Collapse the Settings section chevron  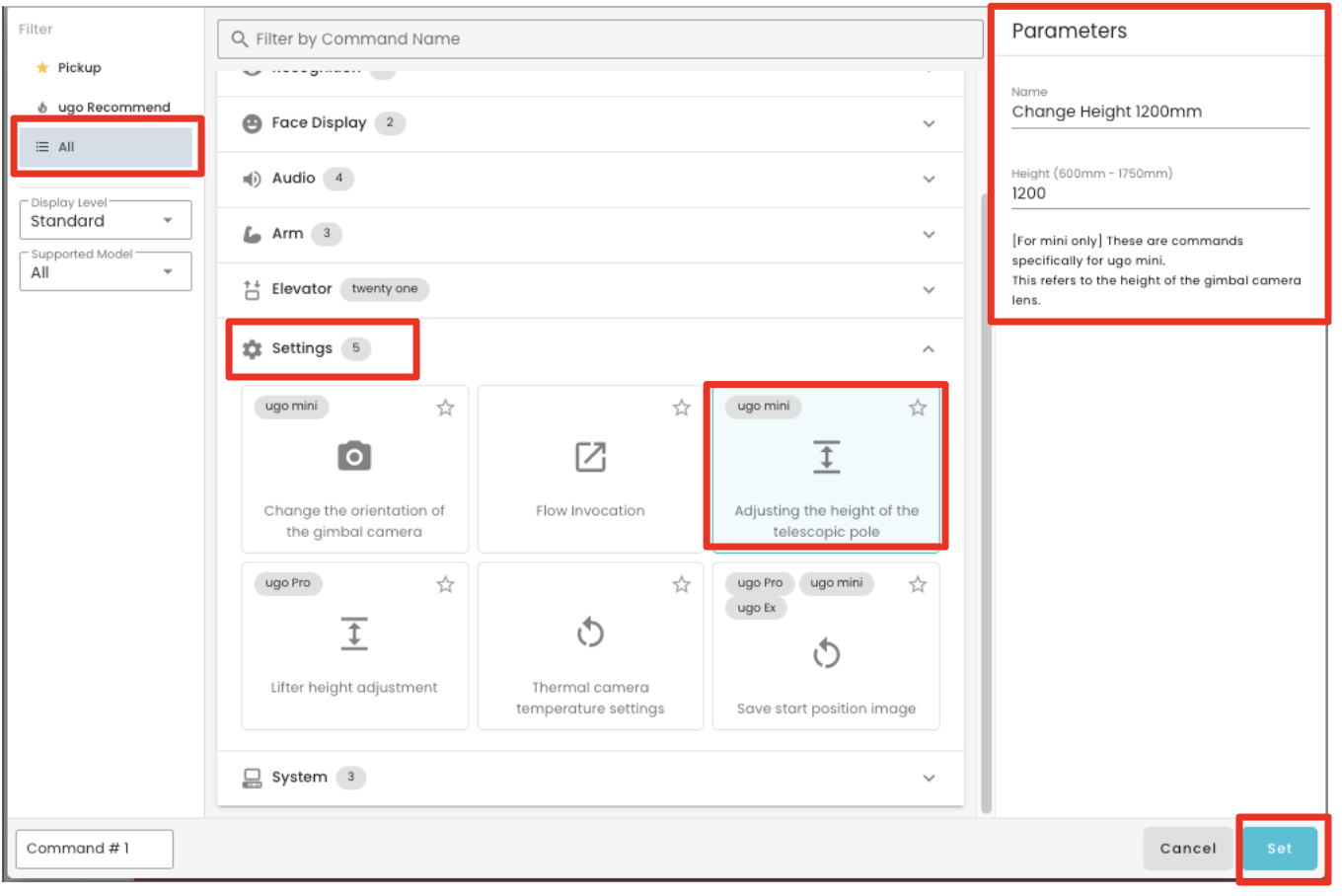929,349
